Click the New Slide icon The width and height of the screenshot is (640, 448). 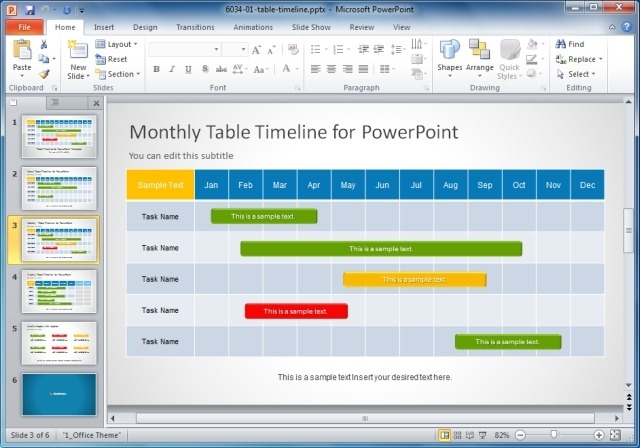pyautogui.click(x=78, y=51)
